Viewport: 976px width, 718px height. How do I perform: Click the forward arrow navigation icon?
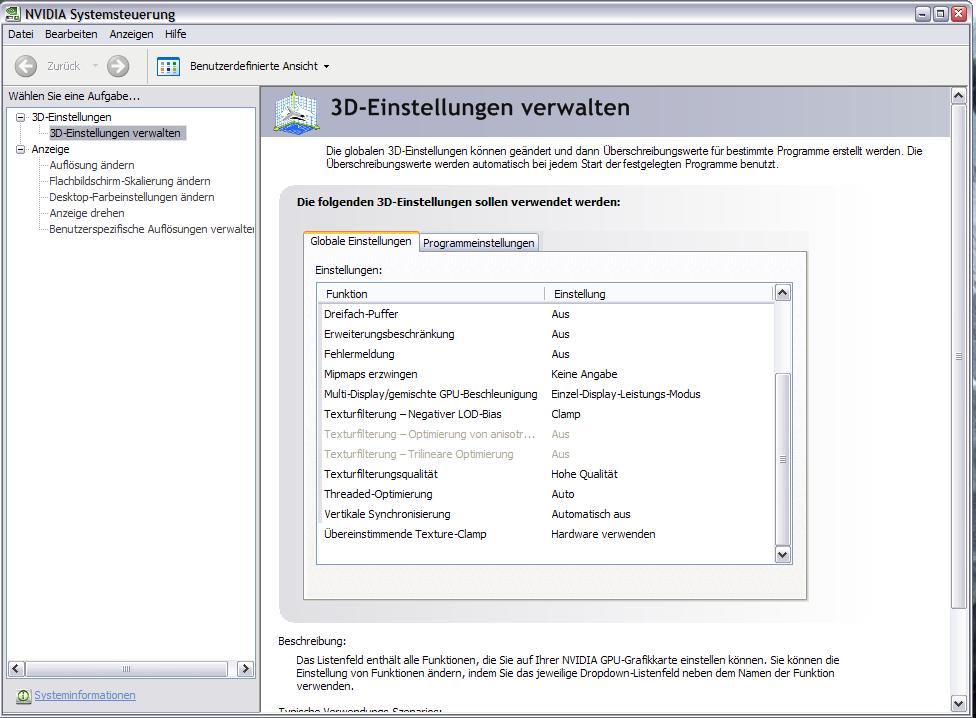[118, 66]
